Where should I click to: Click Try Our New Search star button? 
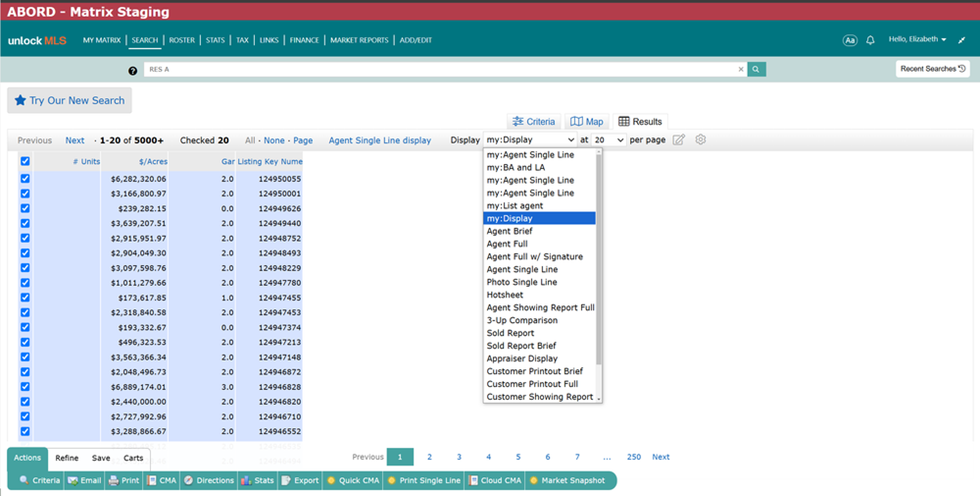pyautogui.click(x=69, y=101)
